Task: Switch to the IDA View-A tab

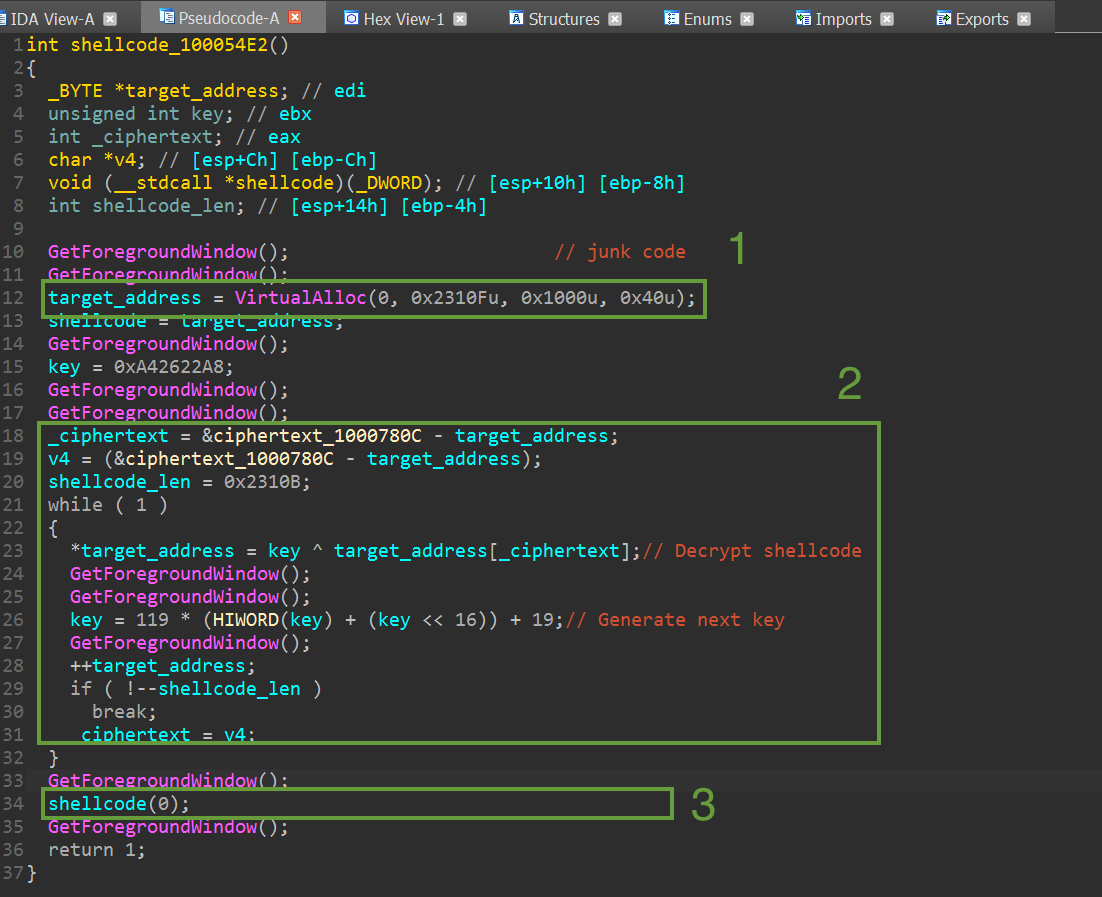Action: tap(52, 18)
